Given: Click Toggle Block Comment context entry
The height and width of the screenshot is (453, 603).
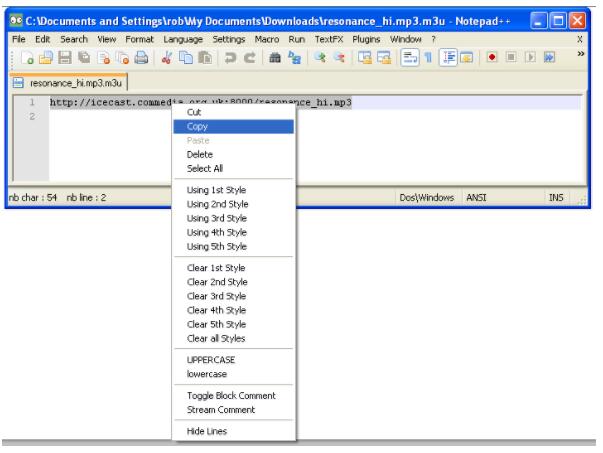Looking at the screenshot, I should coord(231,395).
